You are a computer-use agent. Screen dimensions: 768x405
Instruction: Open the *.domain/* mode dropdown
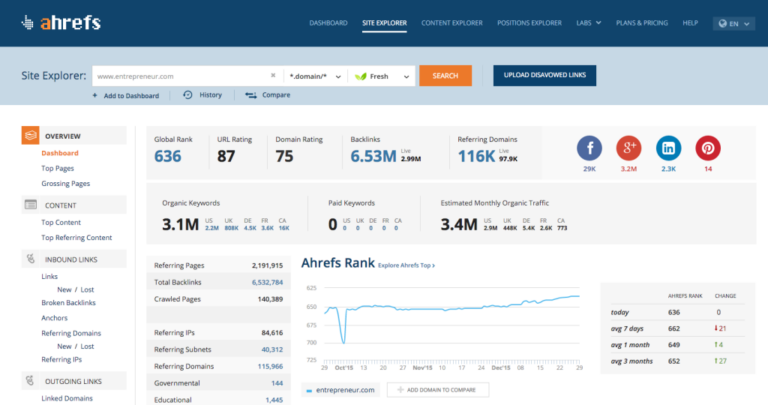315,76
